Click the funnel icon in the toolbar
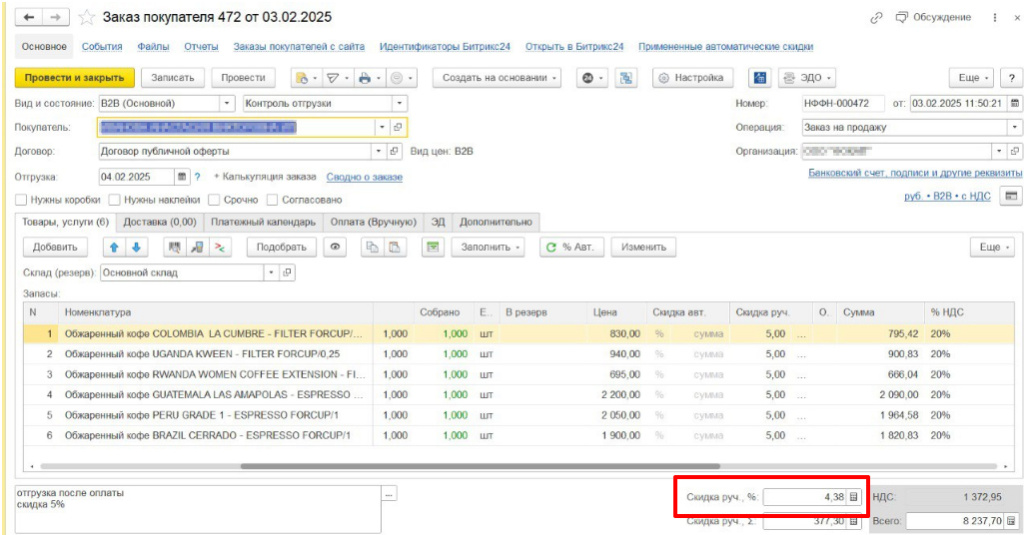The width and height of the screenshot is (1024, 535). pos(332,78)
